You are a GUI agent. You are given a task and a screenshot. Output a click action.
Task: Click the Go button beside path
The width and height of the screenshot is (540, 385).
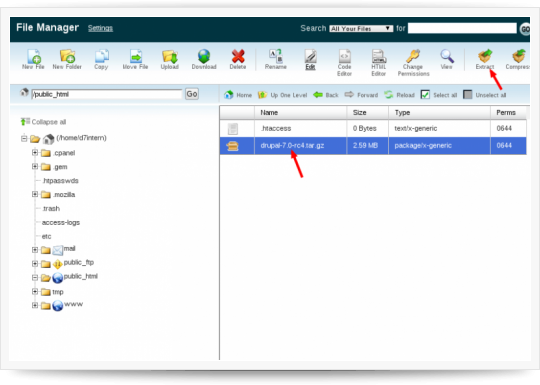[192, 94]
